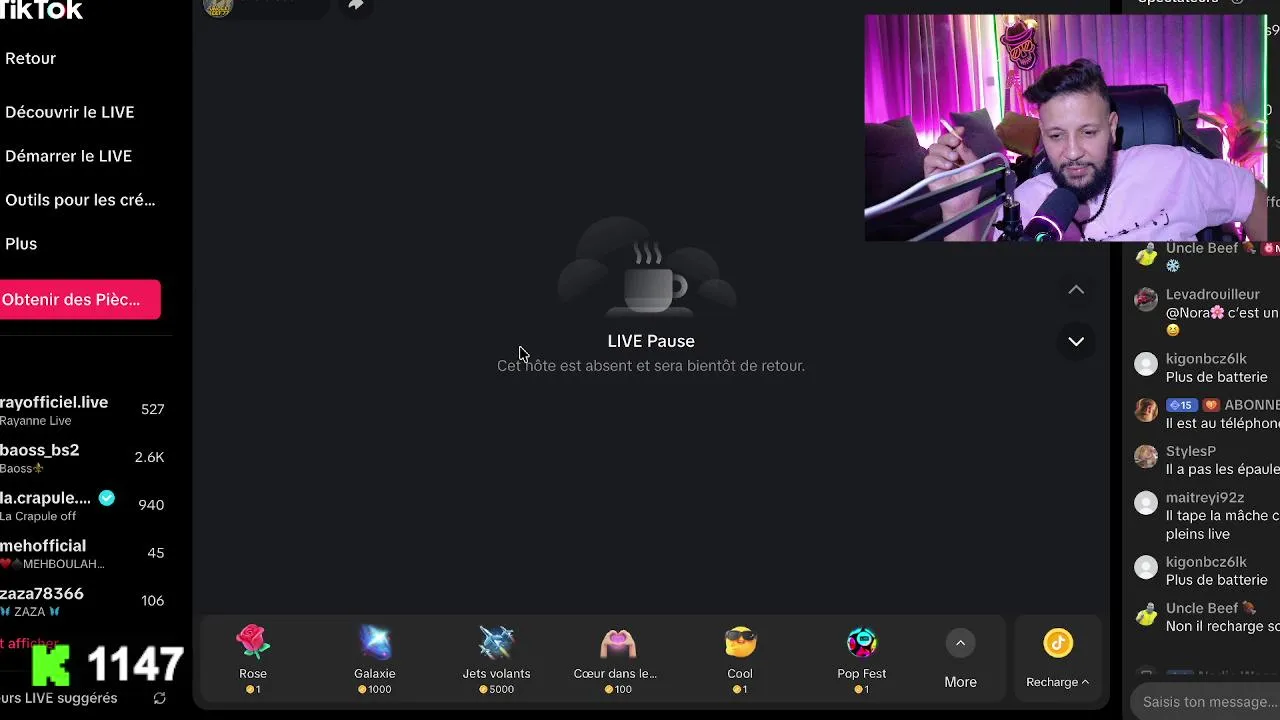Click the share arrow icon

coord(355,5)
